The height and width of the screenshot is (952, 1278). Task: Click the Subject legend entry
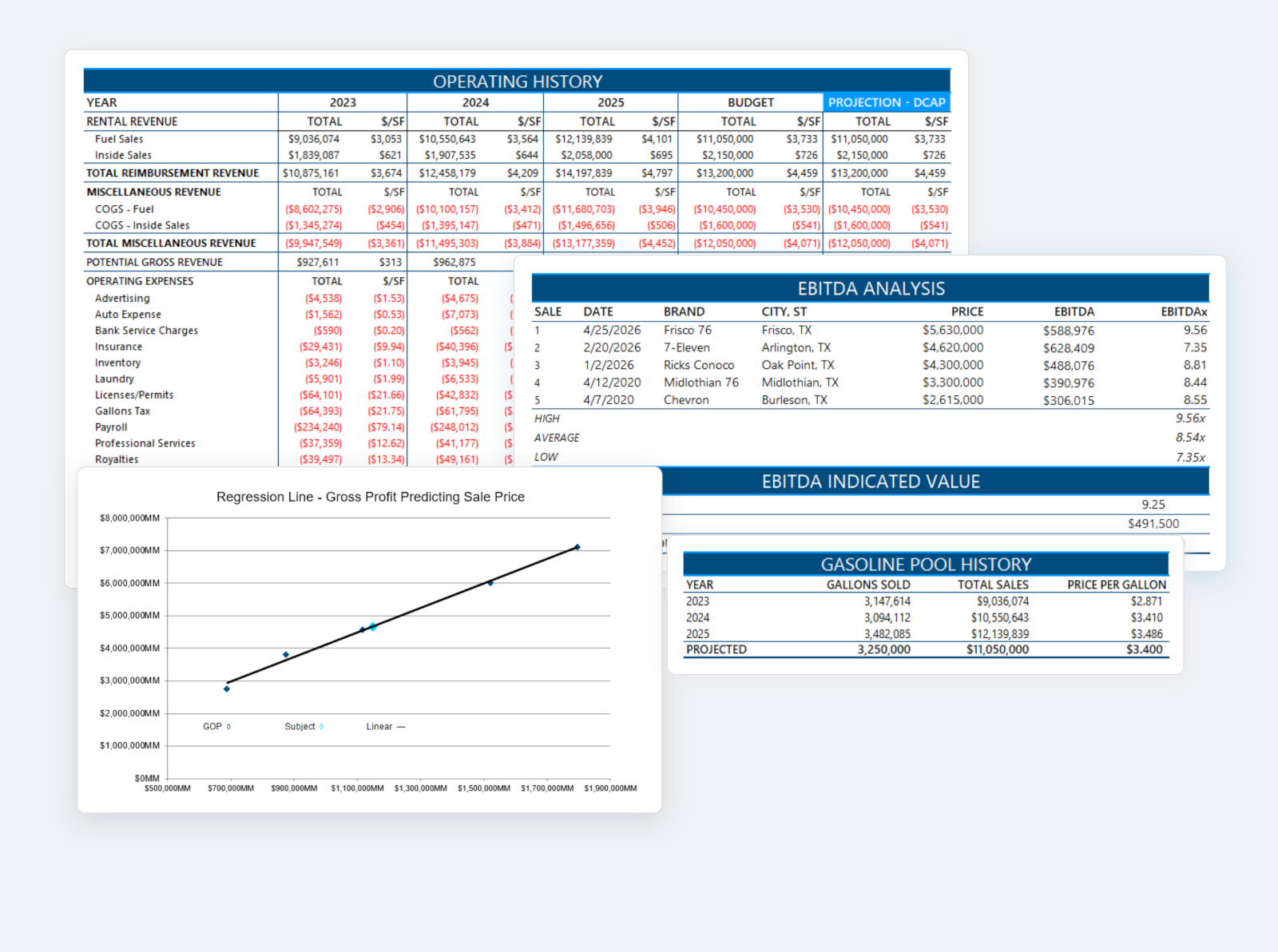coord(304,727)
